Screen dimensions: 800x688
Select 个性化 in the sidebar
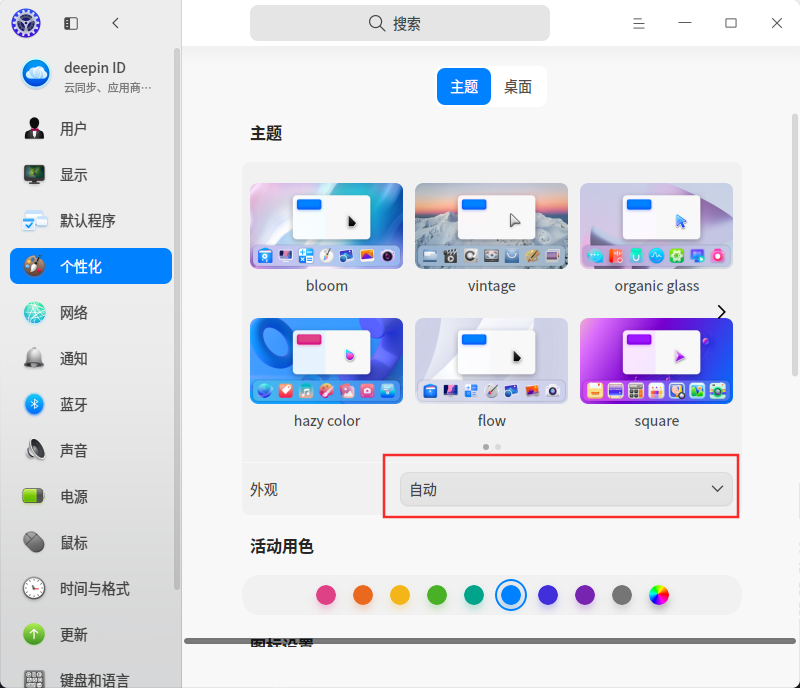pyautogui.click(x=91, y=266)
